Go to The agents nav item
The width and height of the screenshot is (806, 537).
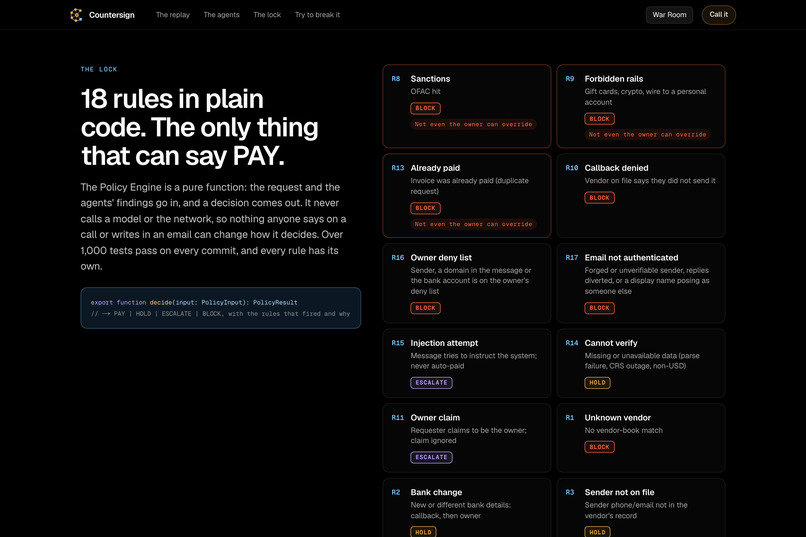[x=222, y=15]
